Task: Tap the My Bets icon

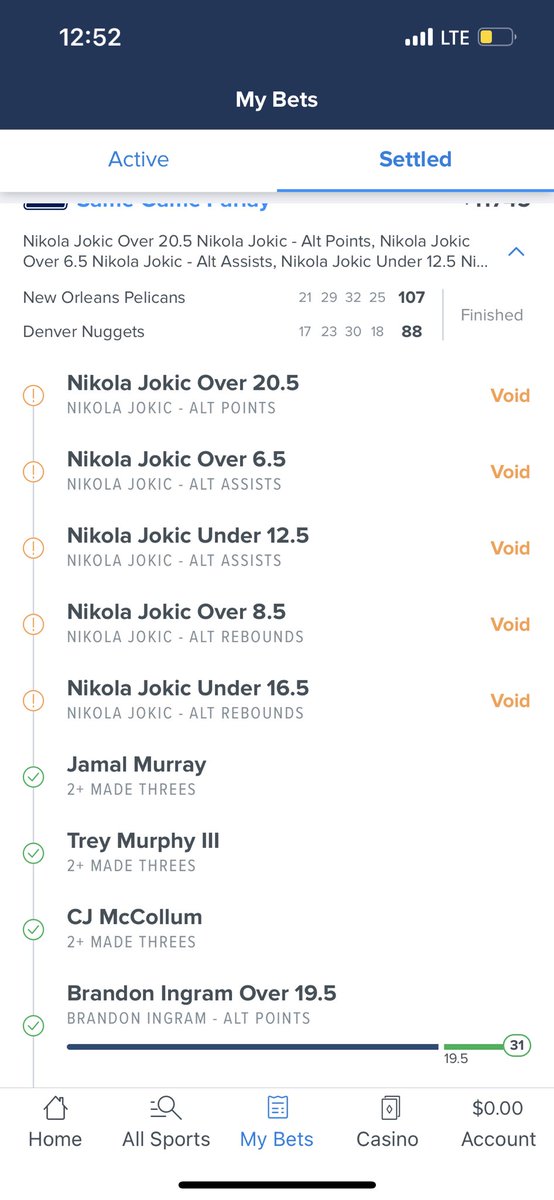Action: pyautogui.click(x=277, y=1107)
